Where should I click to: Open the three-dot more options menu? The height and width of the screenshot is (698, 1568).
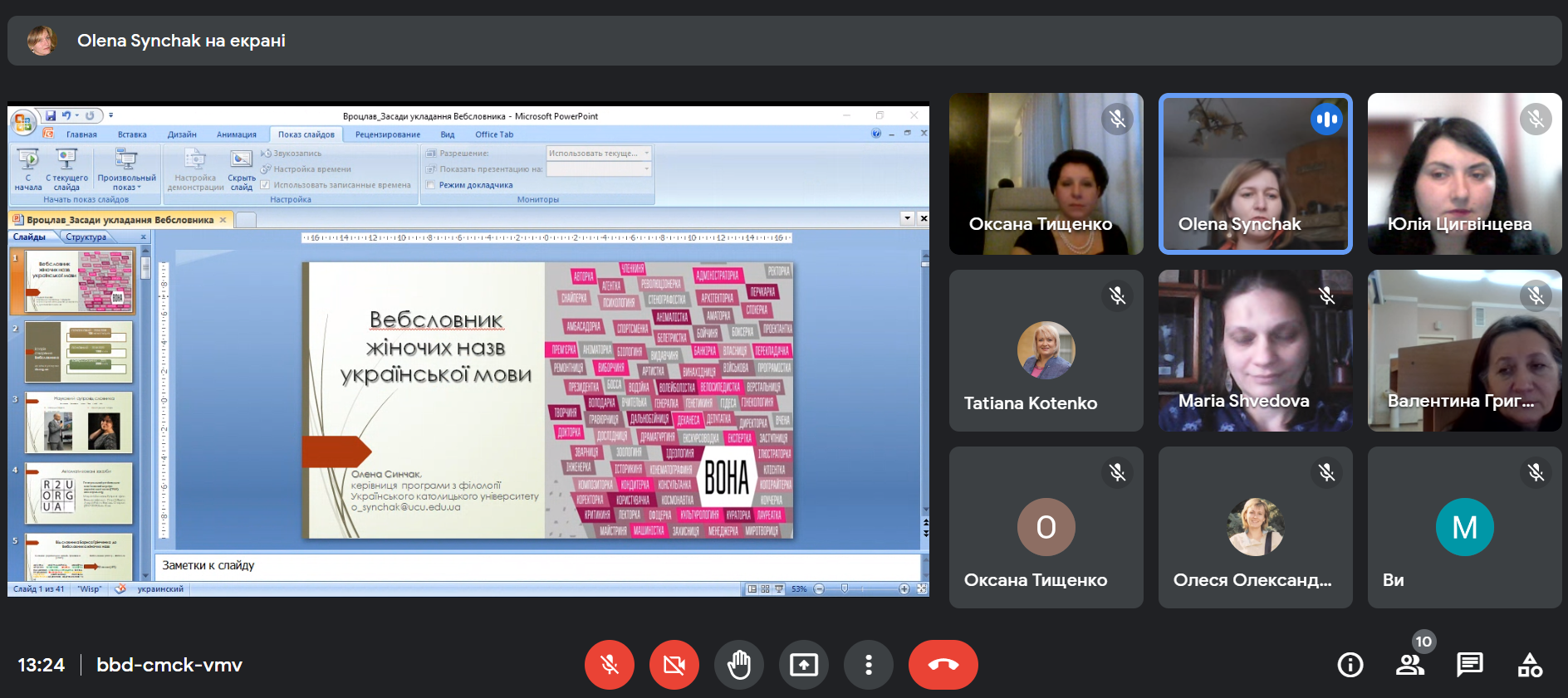[x=868, y=665]
